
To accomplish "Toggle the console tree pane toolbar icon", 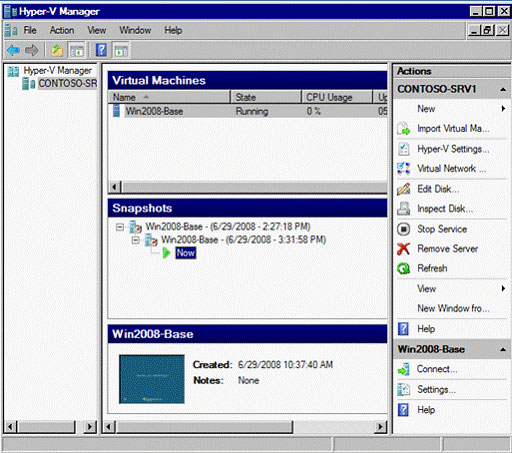I will coord(77,51).
